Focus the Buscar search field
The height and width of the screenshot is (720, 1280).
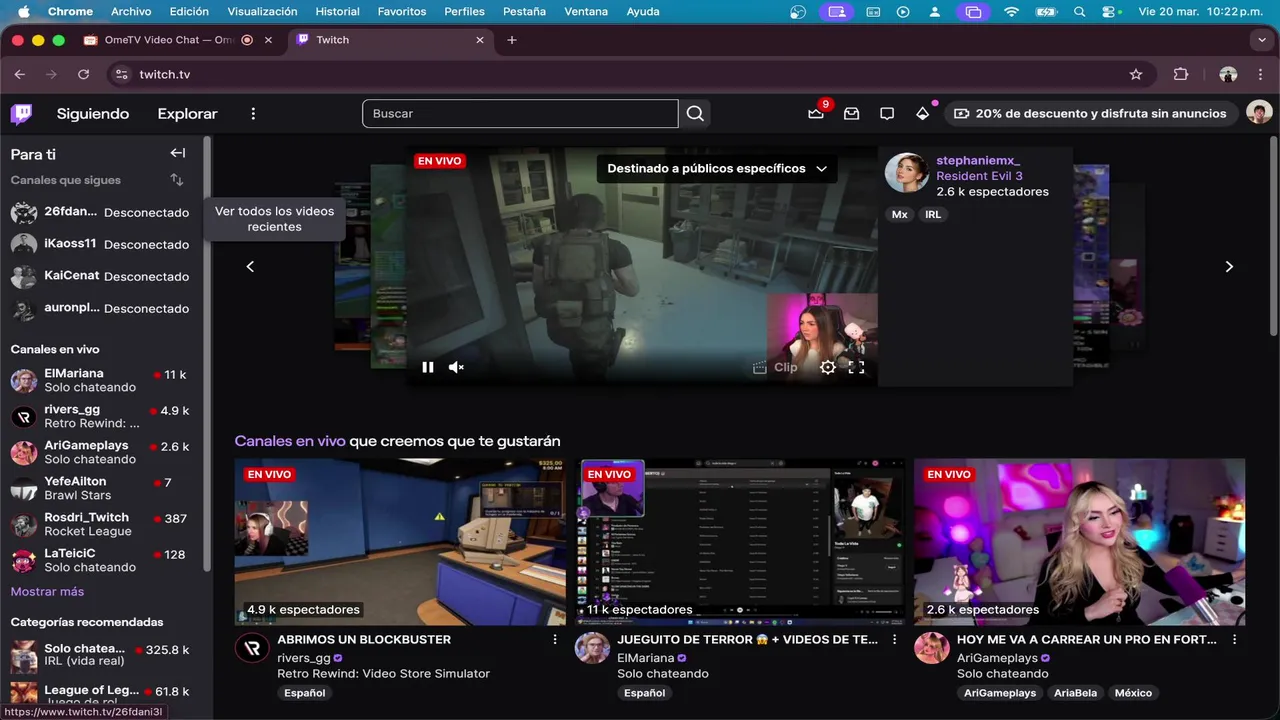[x=520, y=114]
